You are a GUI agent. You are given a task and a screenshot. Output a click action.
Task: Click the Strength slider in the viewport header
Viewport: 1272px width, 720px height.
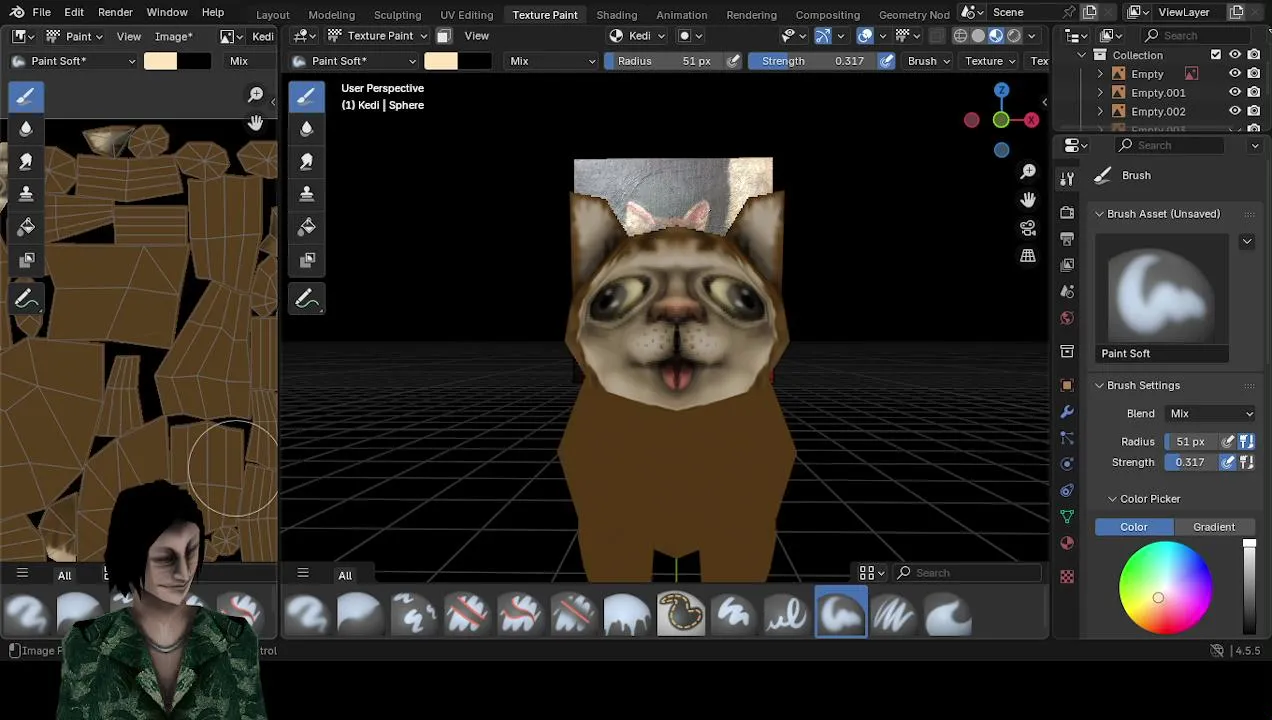point(813,61)
